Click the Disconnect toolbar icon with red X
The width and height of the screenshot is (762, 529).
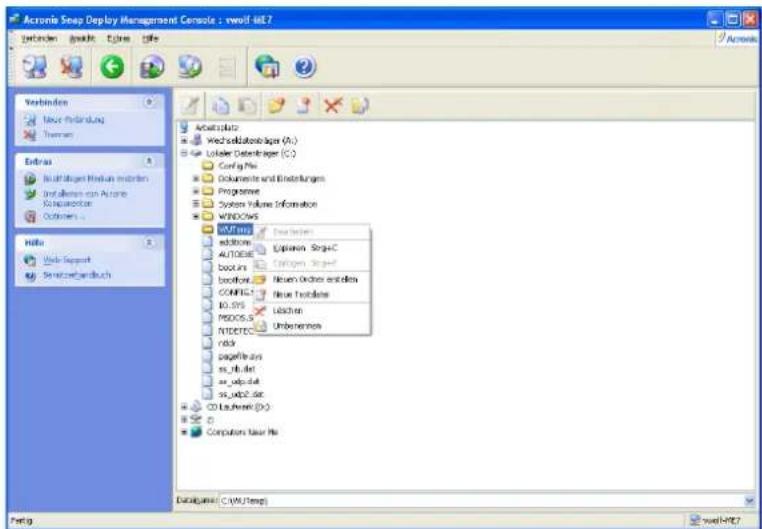coord(72,67)
